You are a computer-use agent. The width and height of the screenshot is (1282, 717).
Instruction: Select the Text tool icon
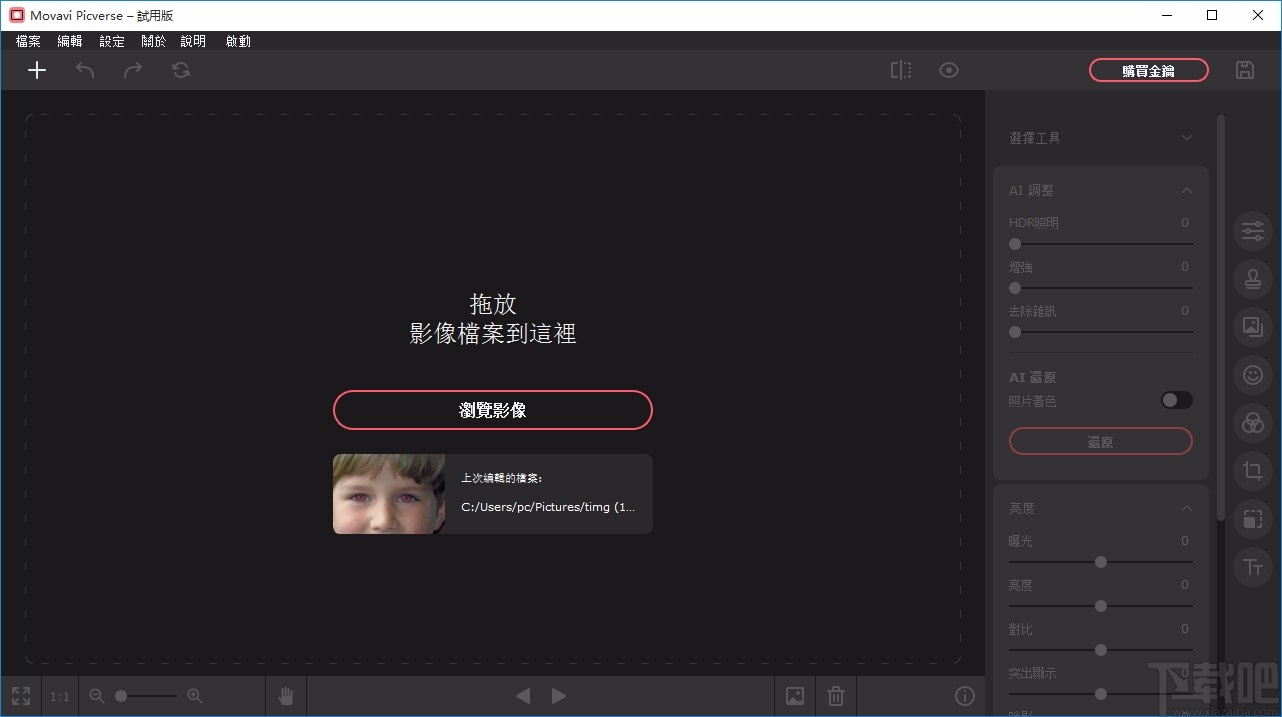1253,567
